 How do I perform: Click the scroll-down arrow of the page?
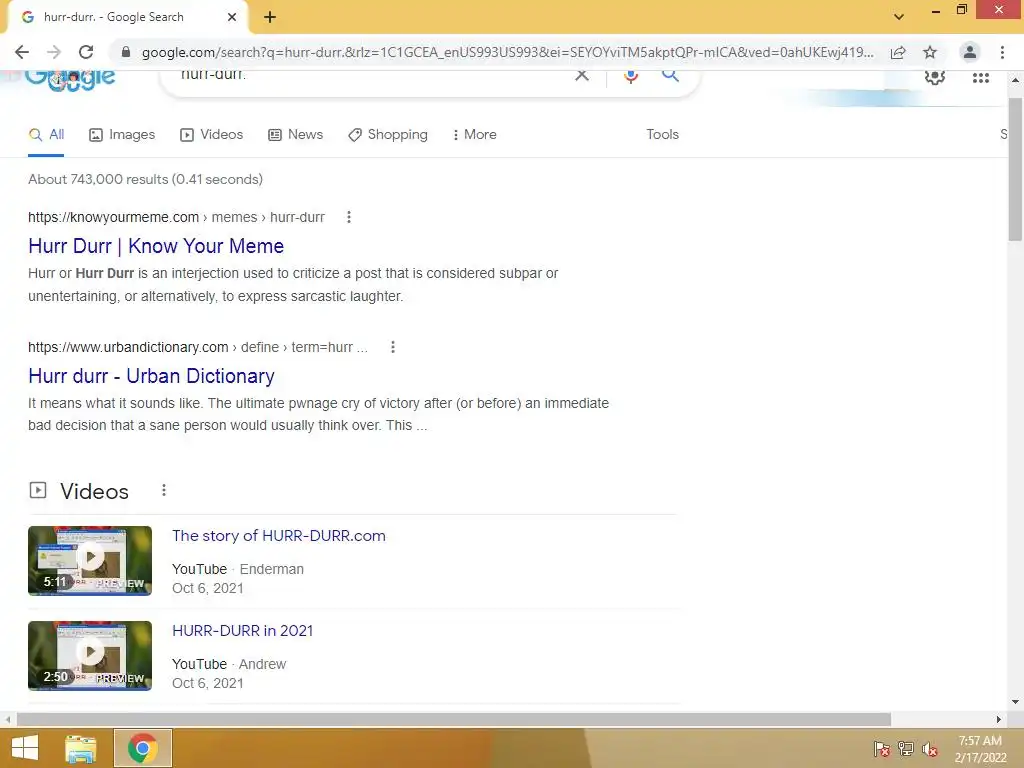click(x=1015, y=702)
